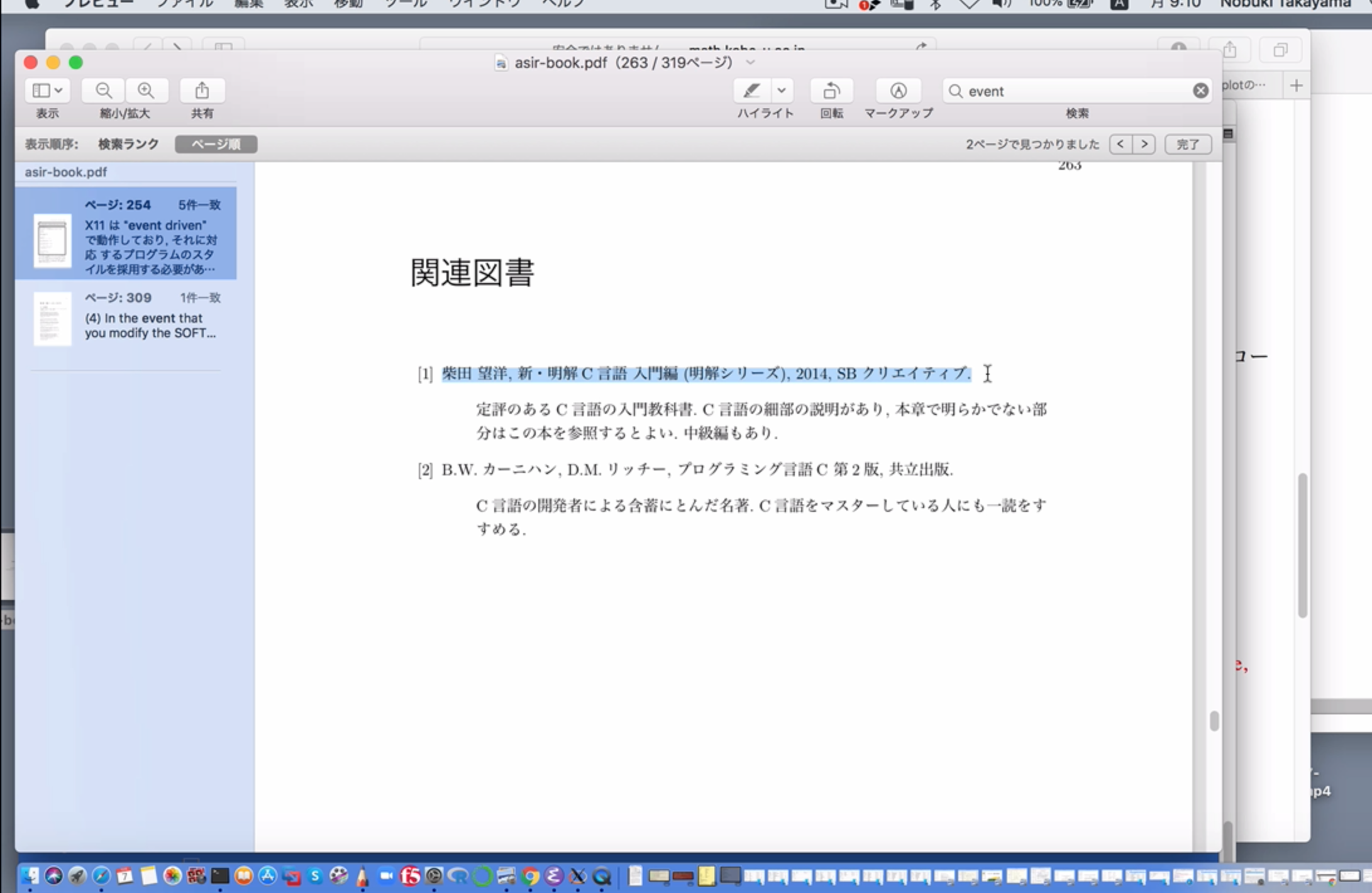Open Emacs purple icon in Dock
Viewport: 1372px width, 893px height.
[554, 875]
